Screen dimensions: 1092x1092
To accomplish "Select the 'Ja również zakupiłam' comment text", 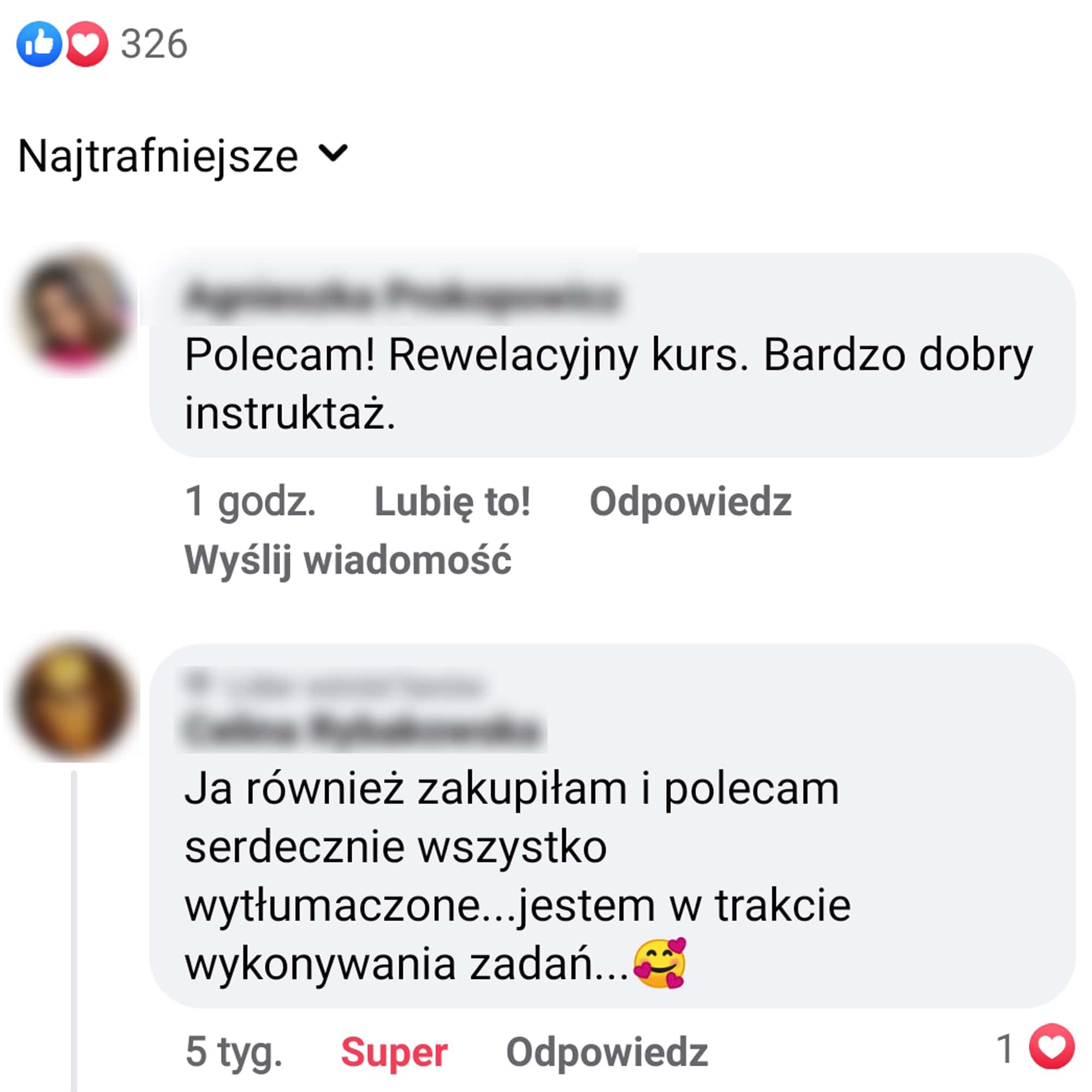I will [x=517, y=877].
